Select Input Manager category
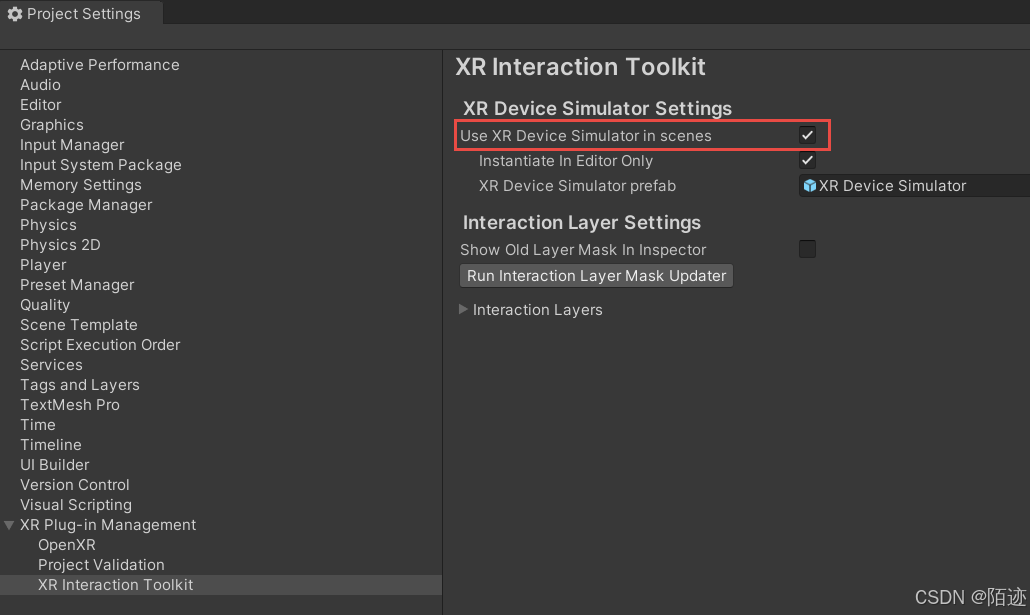This screenshot has height=616, width=1031. pyautogui.click(x=72, y=145)
